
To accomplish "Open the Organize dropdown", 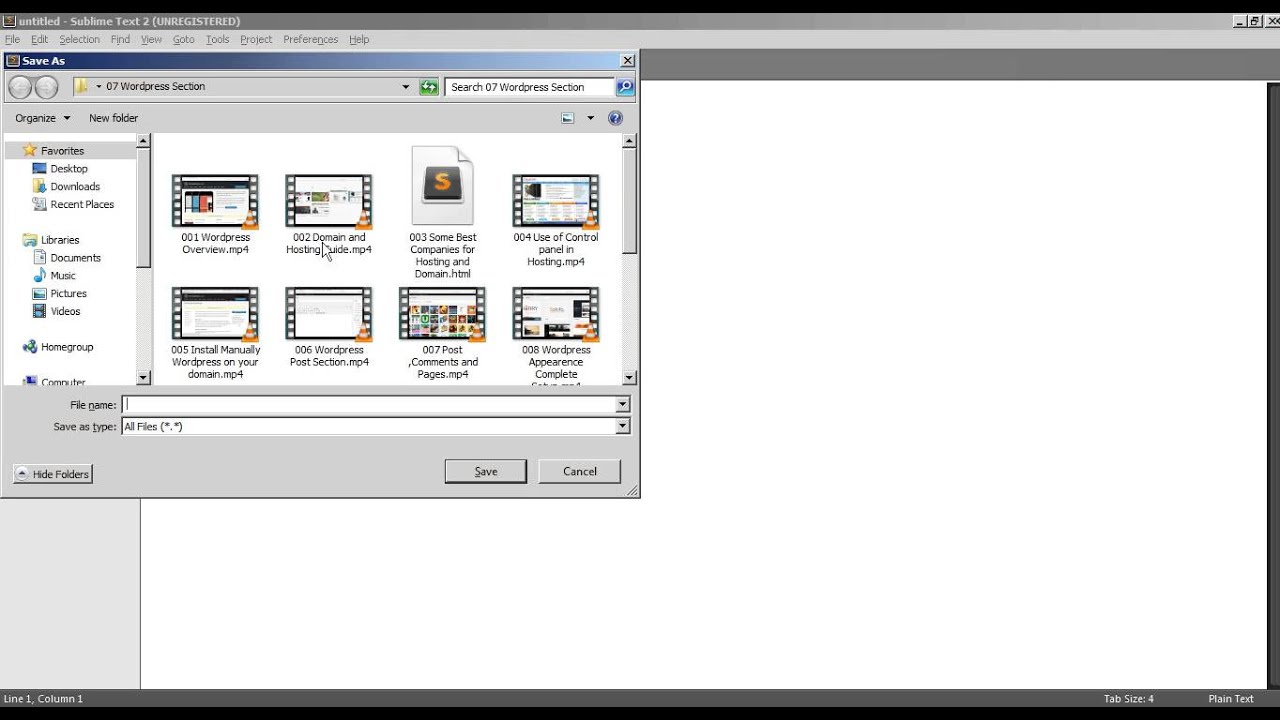I will pos(43,118).
